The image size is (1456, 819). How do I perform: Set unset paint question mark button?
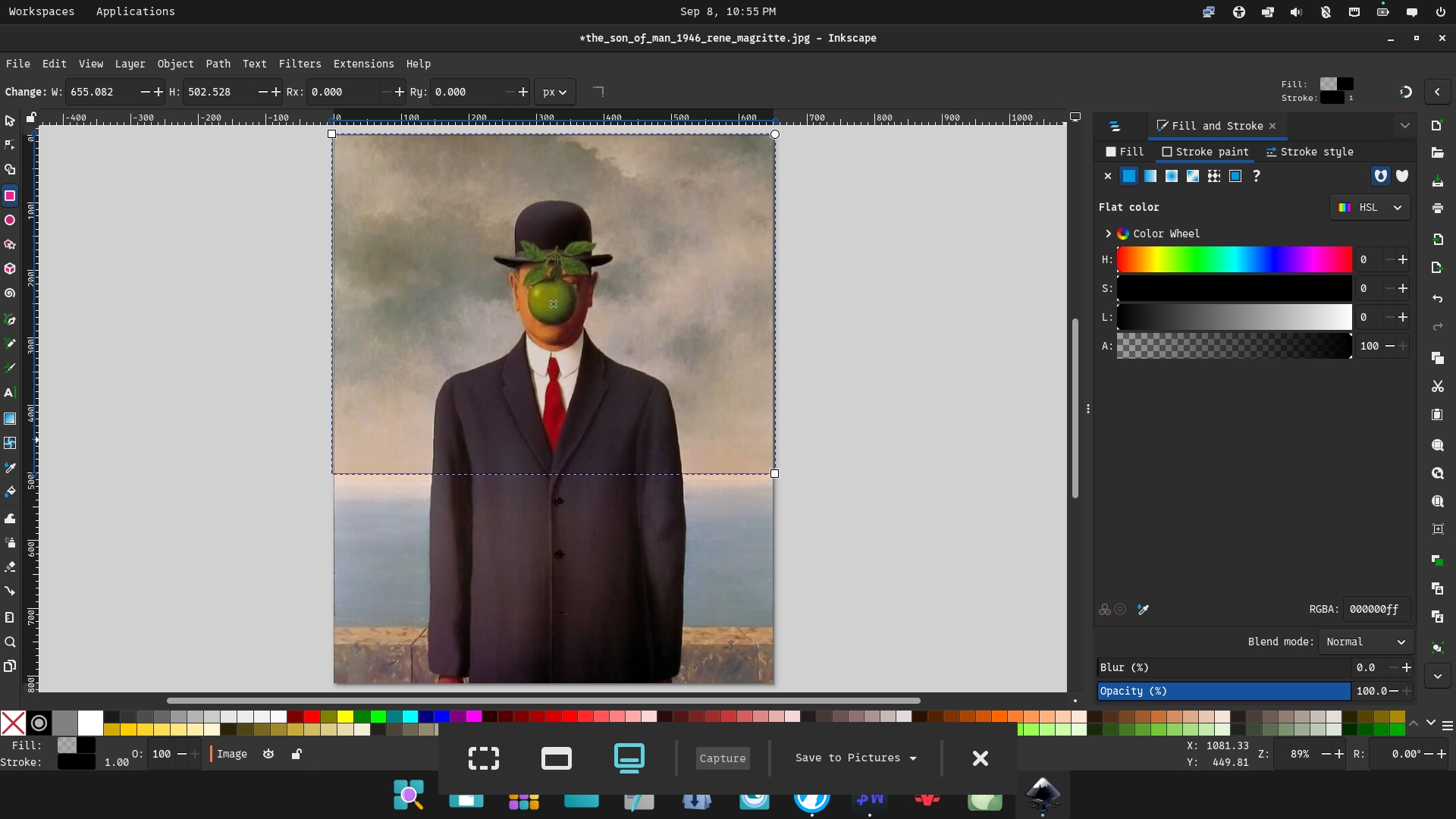(x=1257, y=176)
